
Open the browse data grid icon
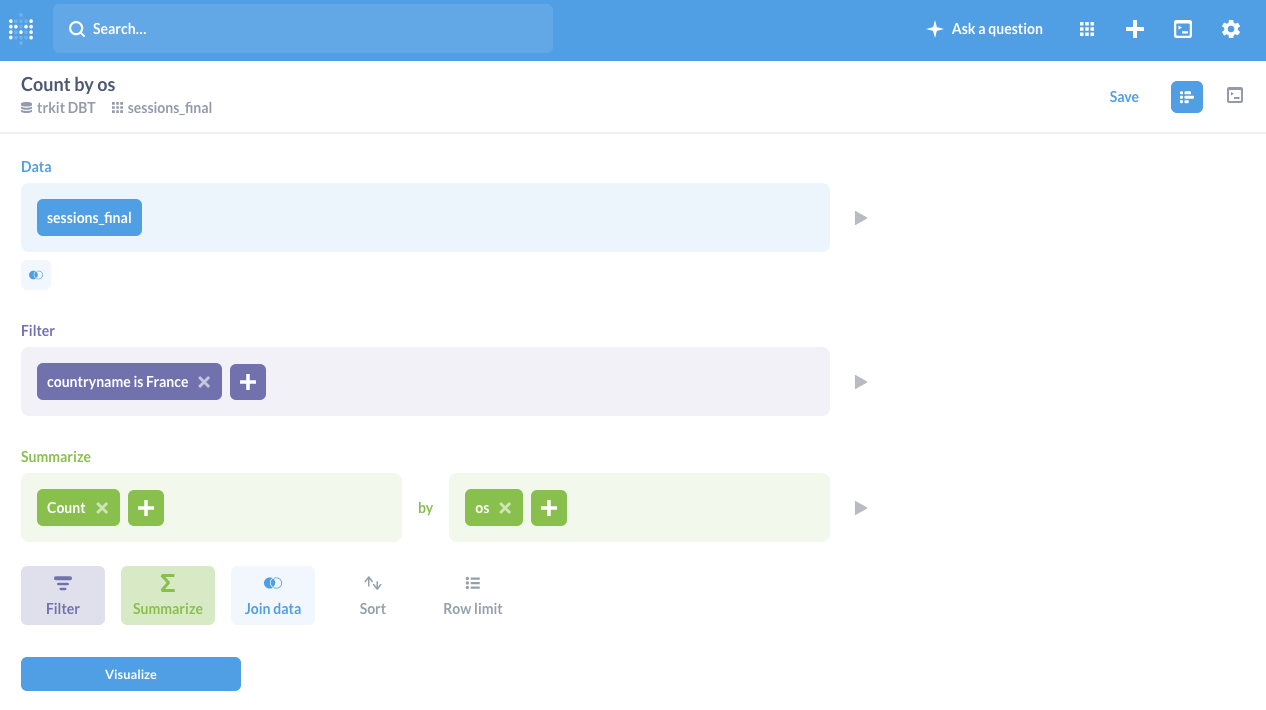pyautogui.click(x=1087, y=29)
